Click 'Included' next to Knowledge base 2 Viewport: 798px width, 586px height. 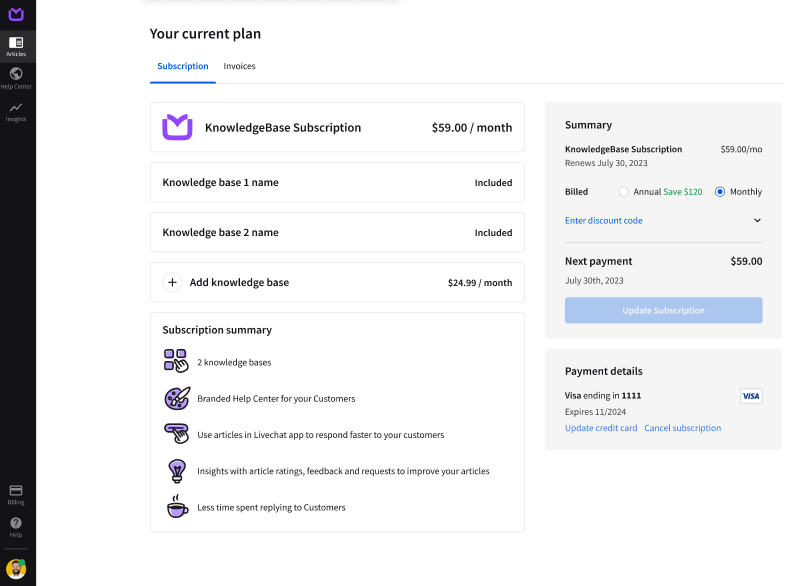point(493,233)
